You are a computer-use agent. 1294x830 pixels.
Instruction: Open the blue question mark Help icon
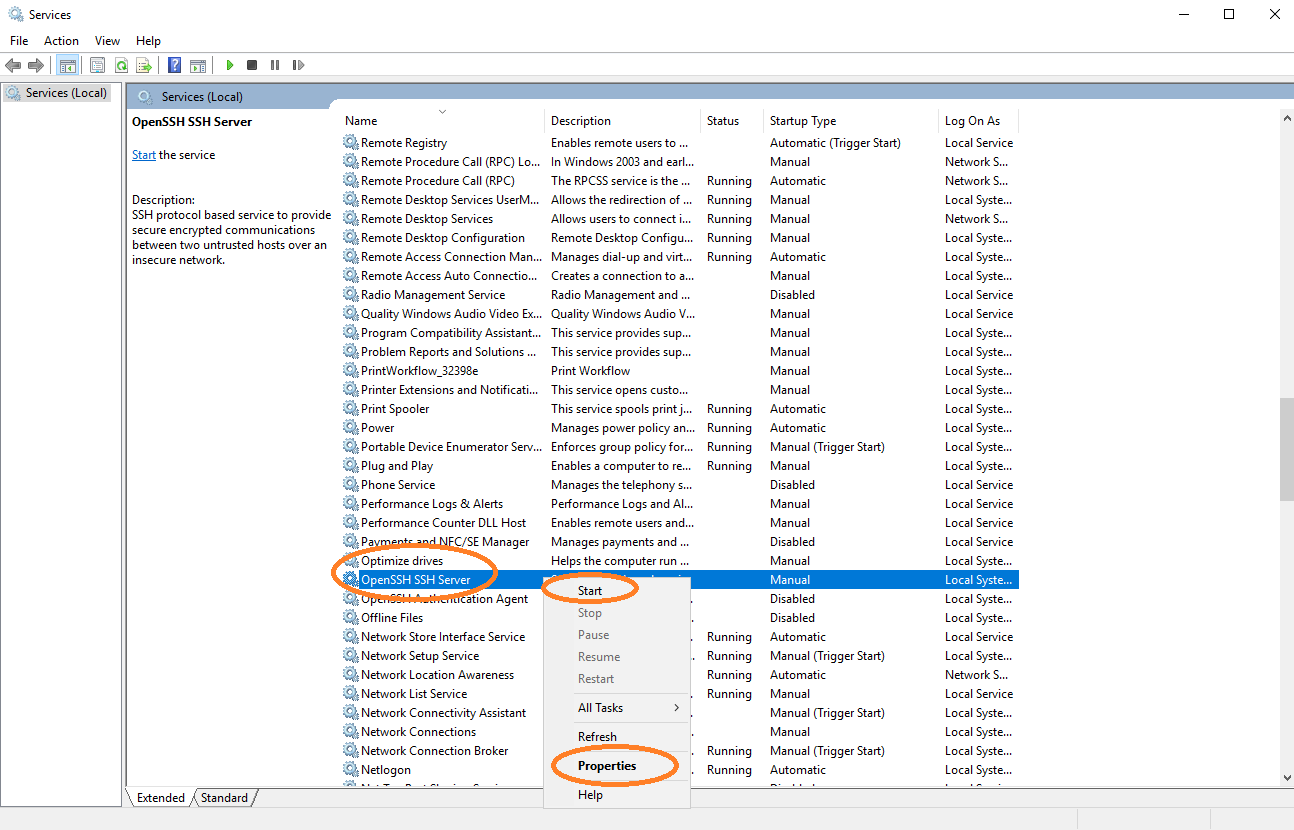point(174,66)
